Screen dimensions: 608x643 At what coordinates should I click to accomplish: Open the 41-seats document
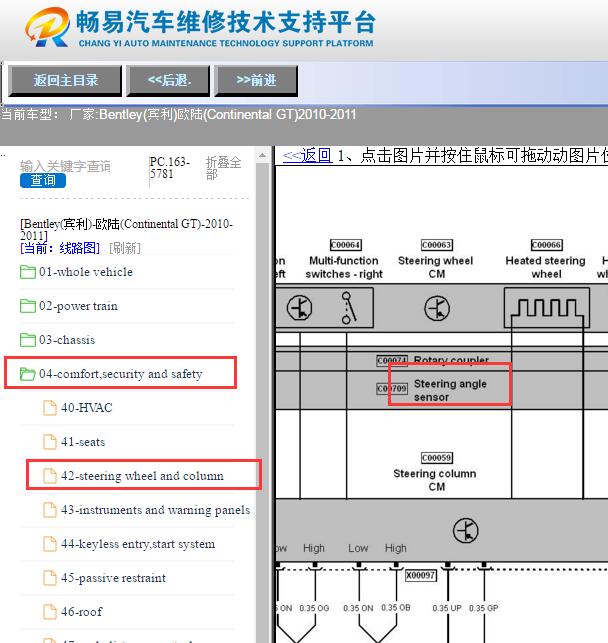[83, 442]
